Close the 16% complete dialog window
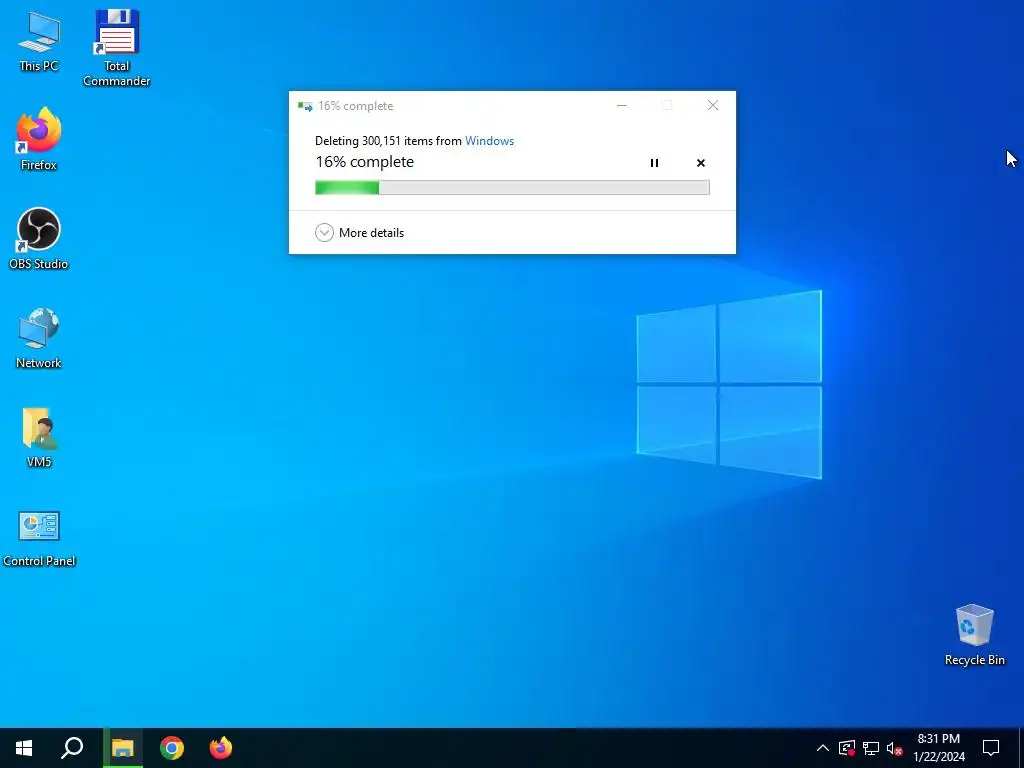 [712, 105]
